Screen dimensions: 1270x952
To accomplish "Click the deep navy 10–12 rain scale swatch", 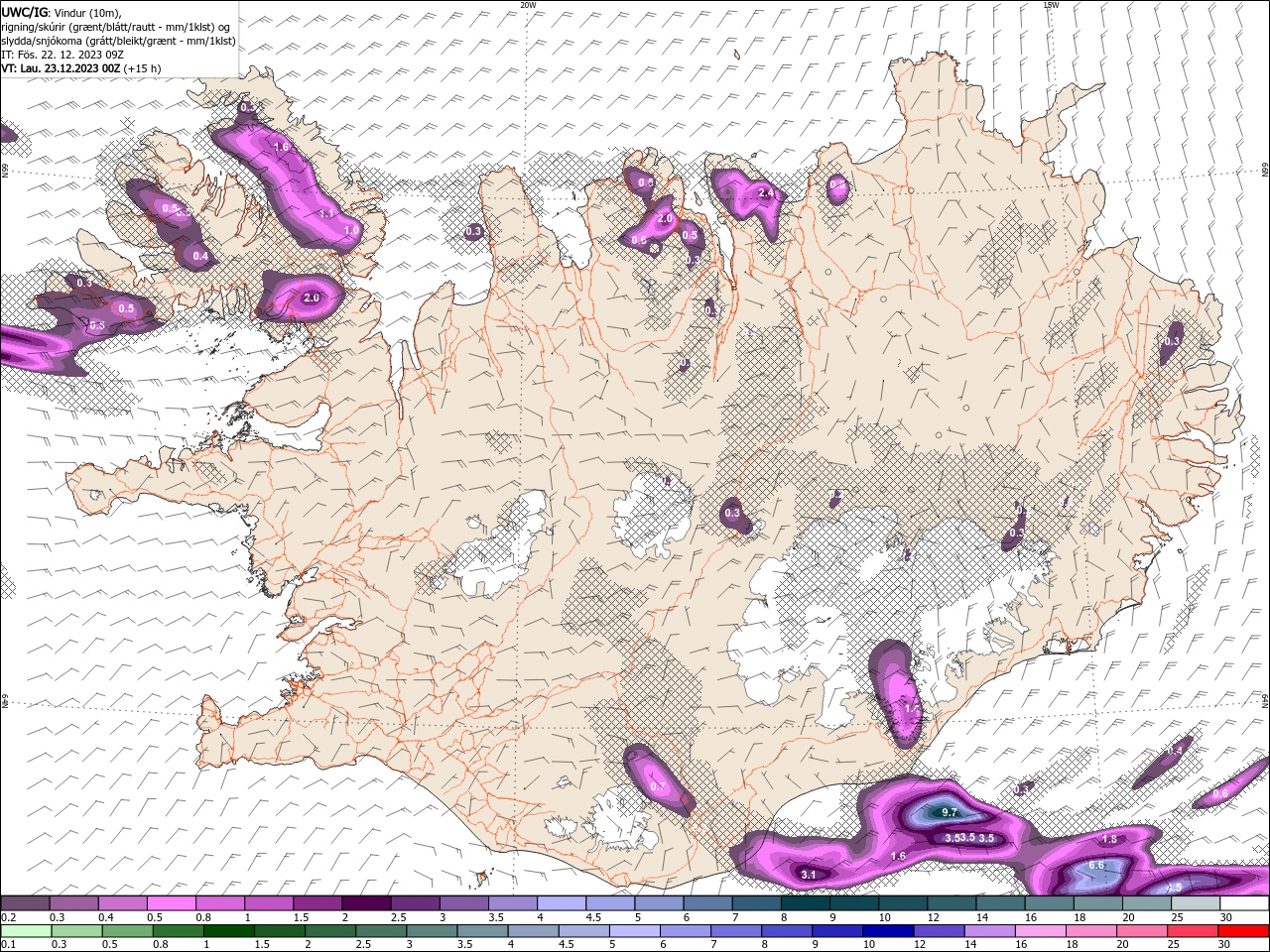I will coord(889,931).
